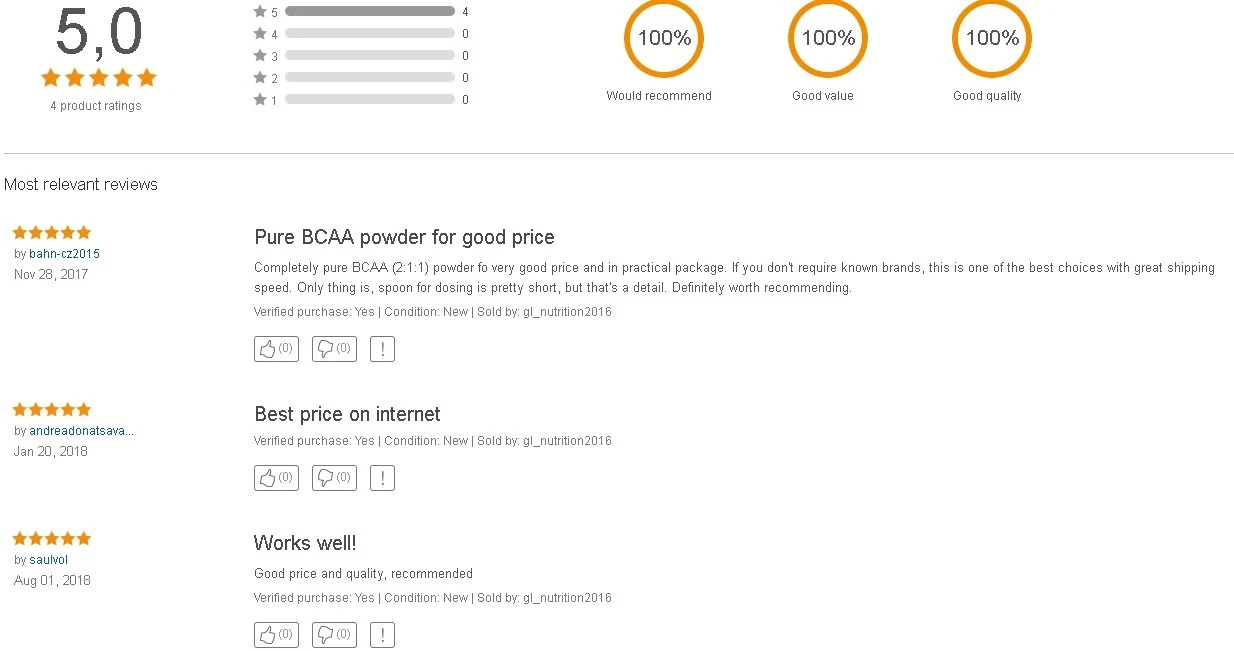Thumbs down the 'Pure BCAA powder' review

click(x=334, y=349)
